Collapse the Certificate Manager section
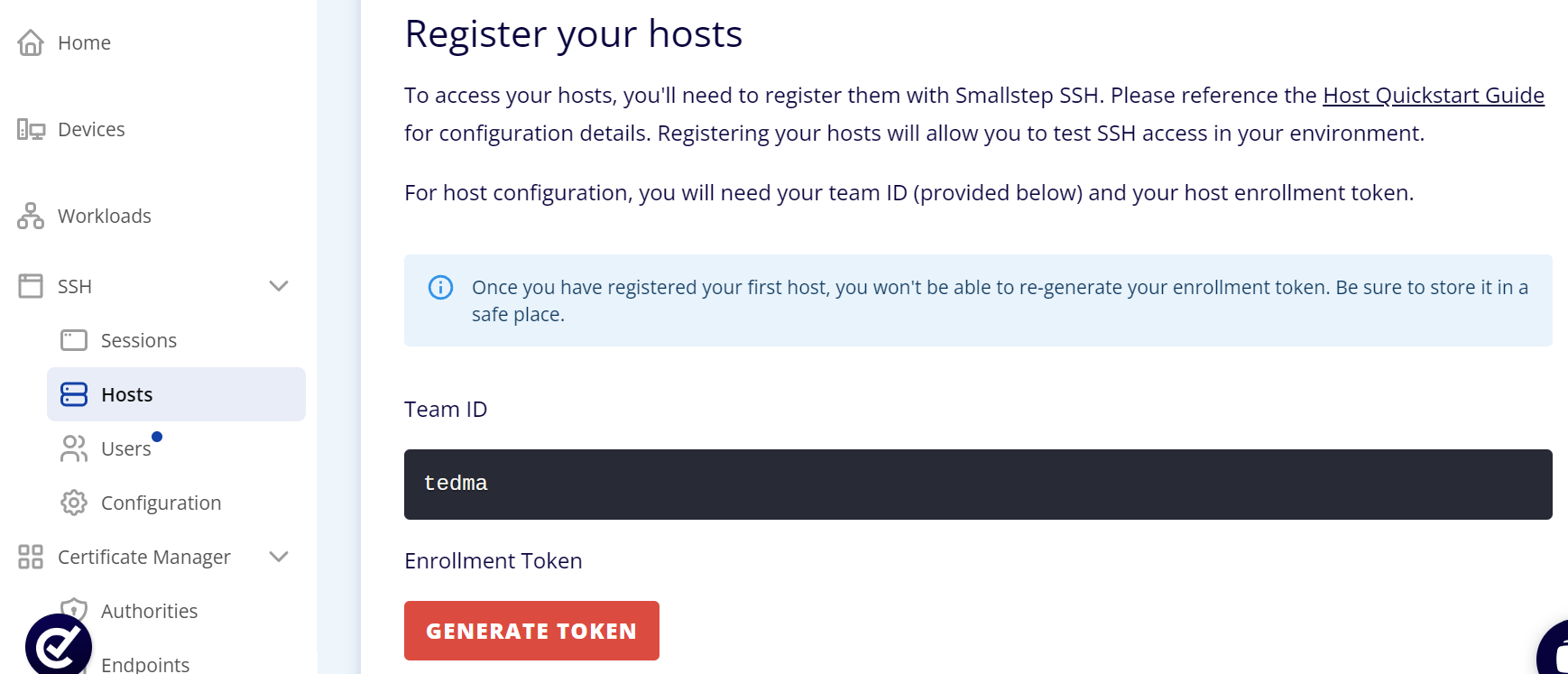This screenshot has width=1568, height=674. coord(279,557)
